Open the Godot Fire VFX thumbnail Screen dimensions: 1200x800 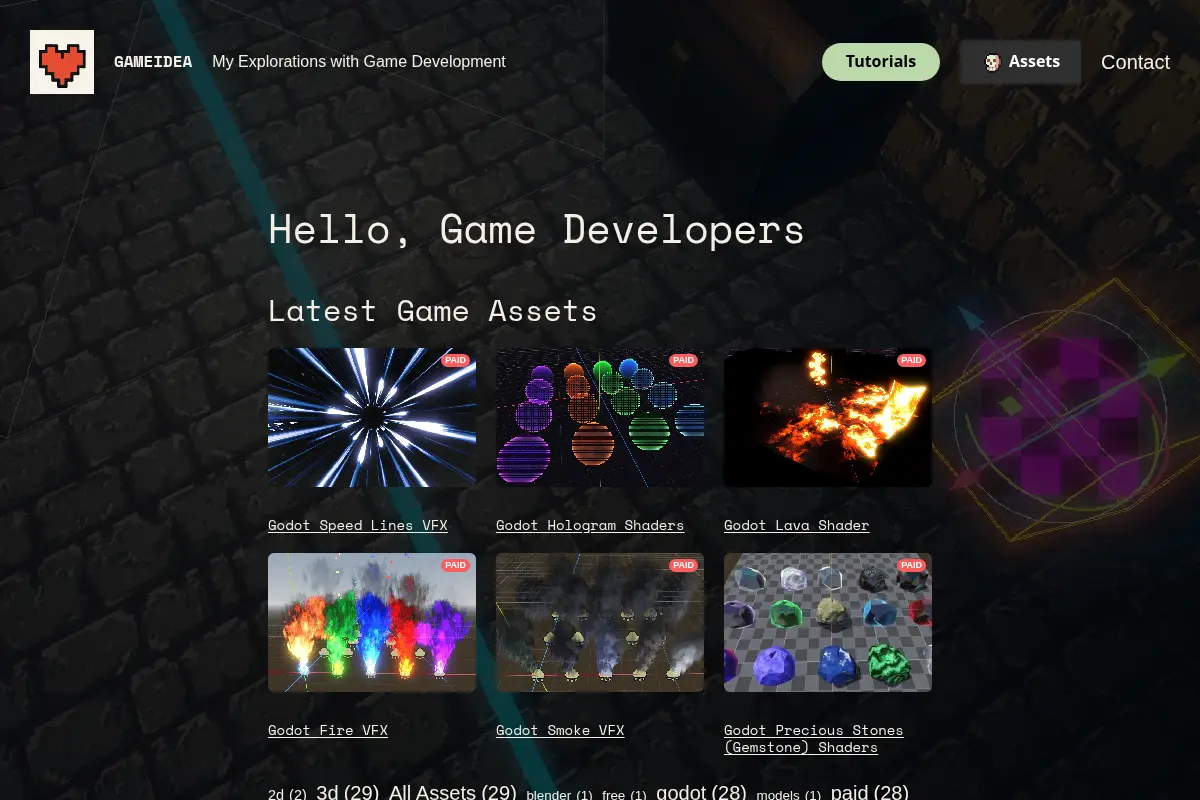[x=372, y=622]
